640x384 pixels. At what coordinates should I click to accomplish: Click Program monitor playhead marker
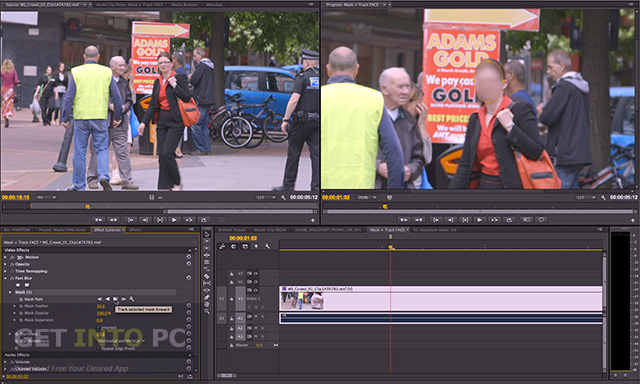[x=384, y=206]
